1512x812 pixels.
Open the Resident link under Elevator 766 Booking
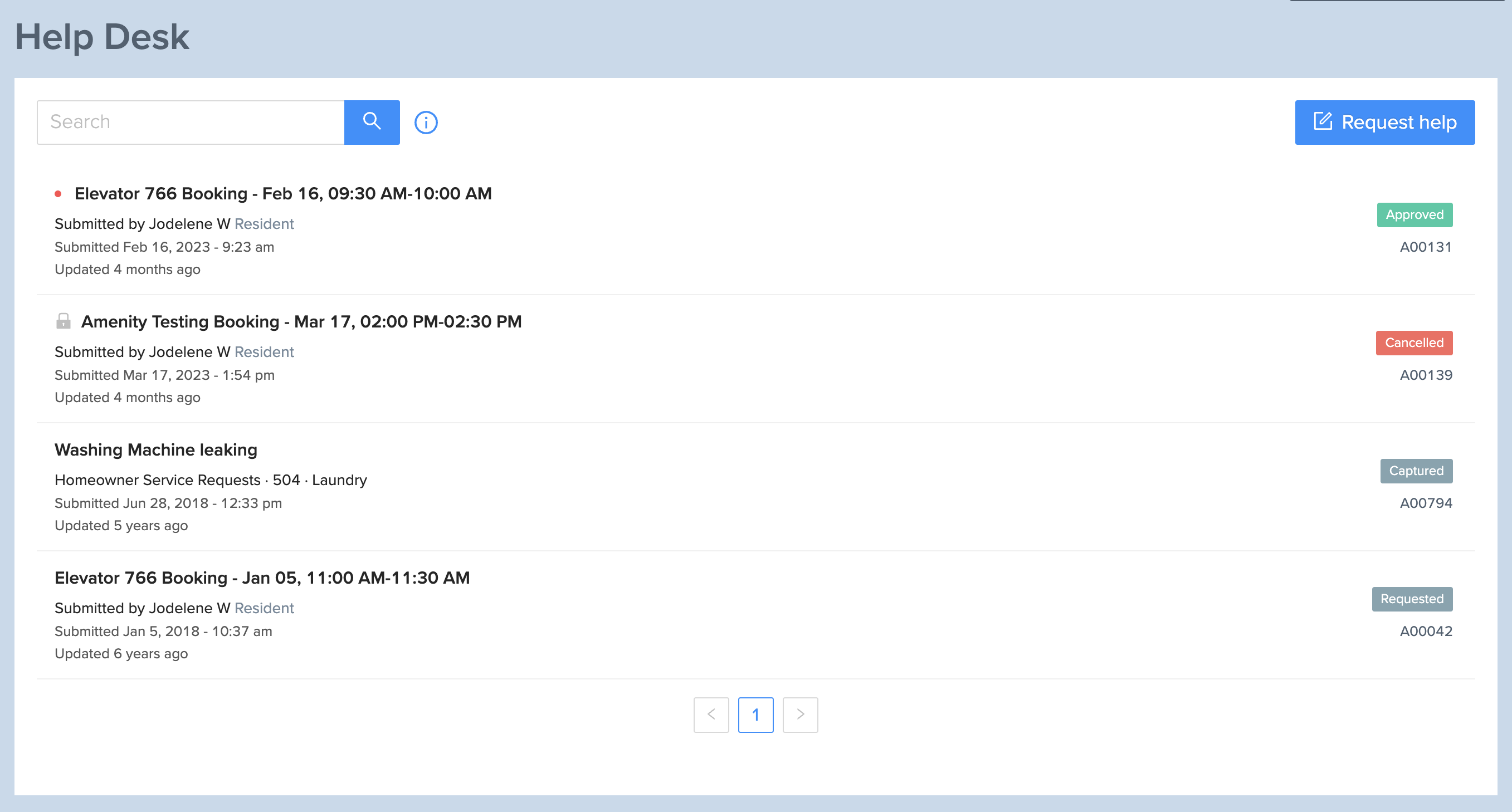(x=264, y=223)
